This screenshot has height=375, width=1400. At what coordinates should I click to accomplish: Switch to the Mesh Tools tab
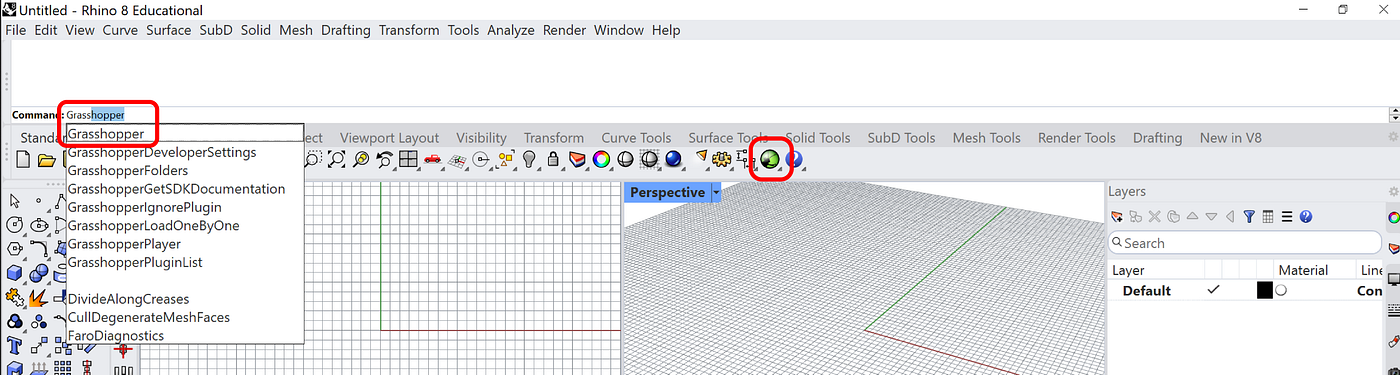[x=986, y=137]
